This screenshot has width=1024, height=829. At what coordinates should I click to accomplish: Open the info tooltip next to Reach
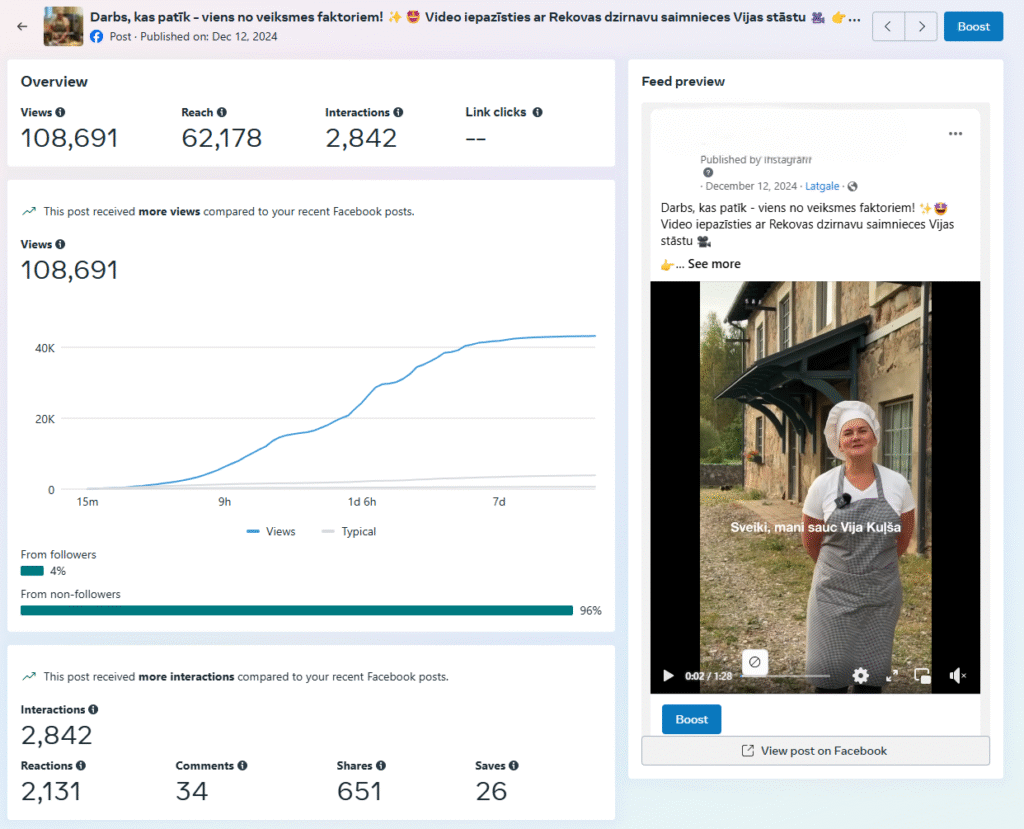point(222,113)
